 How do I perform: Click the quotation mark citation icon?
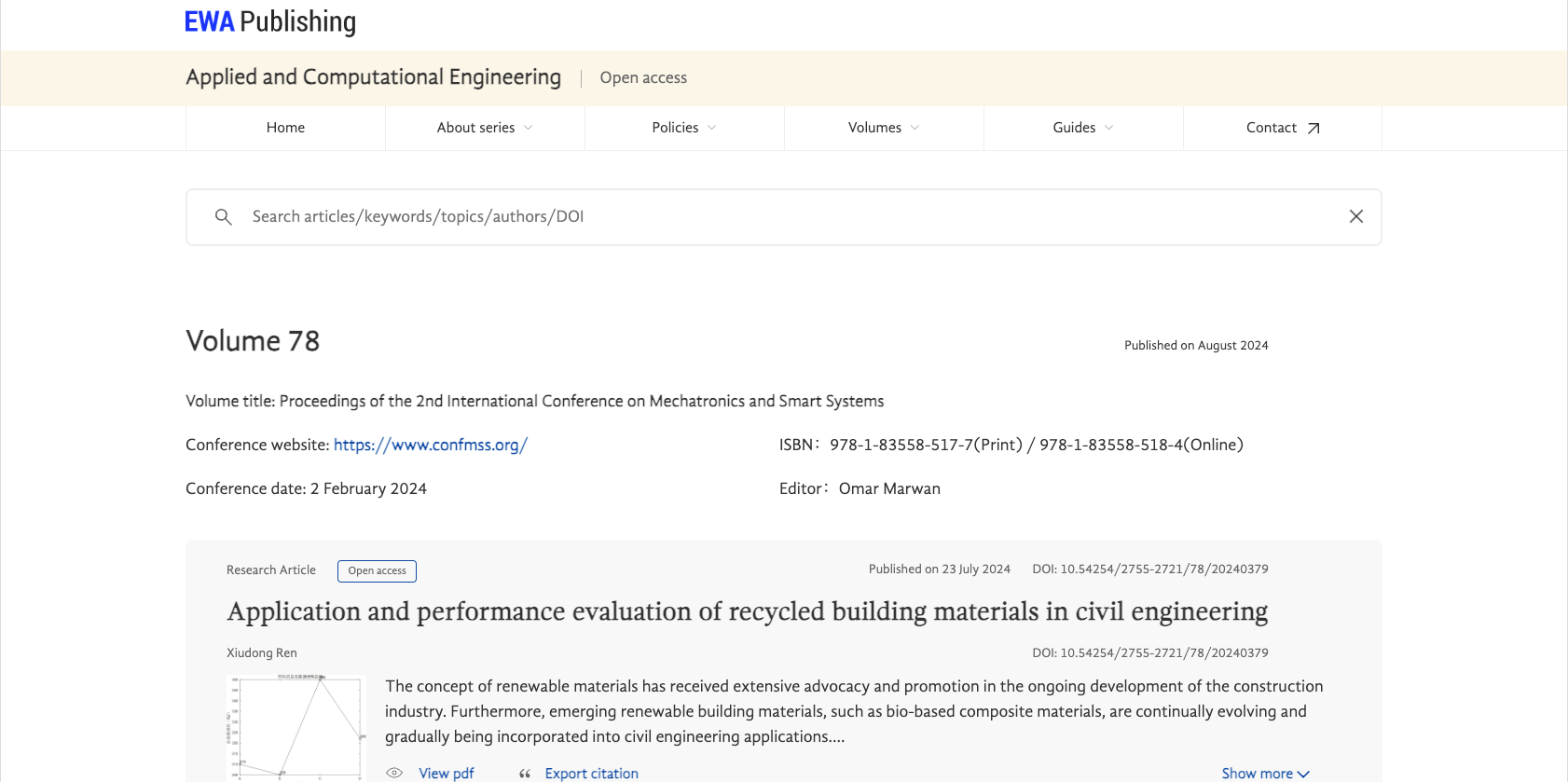point(525,774)
